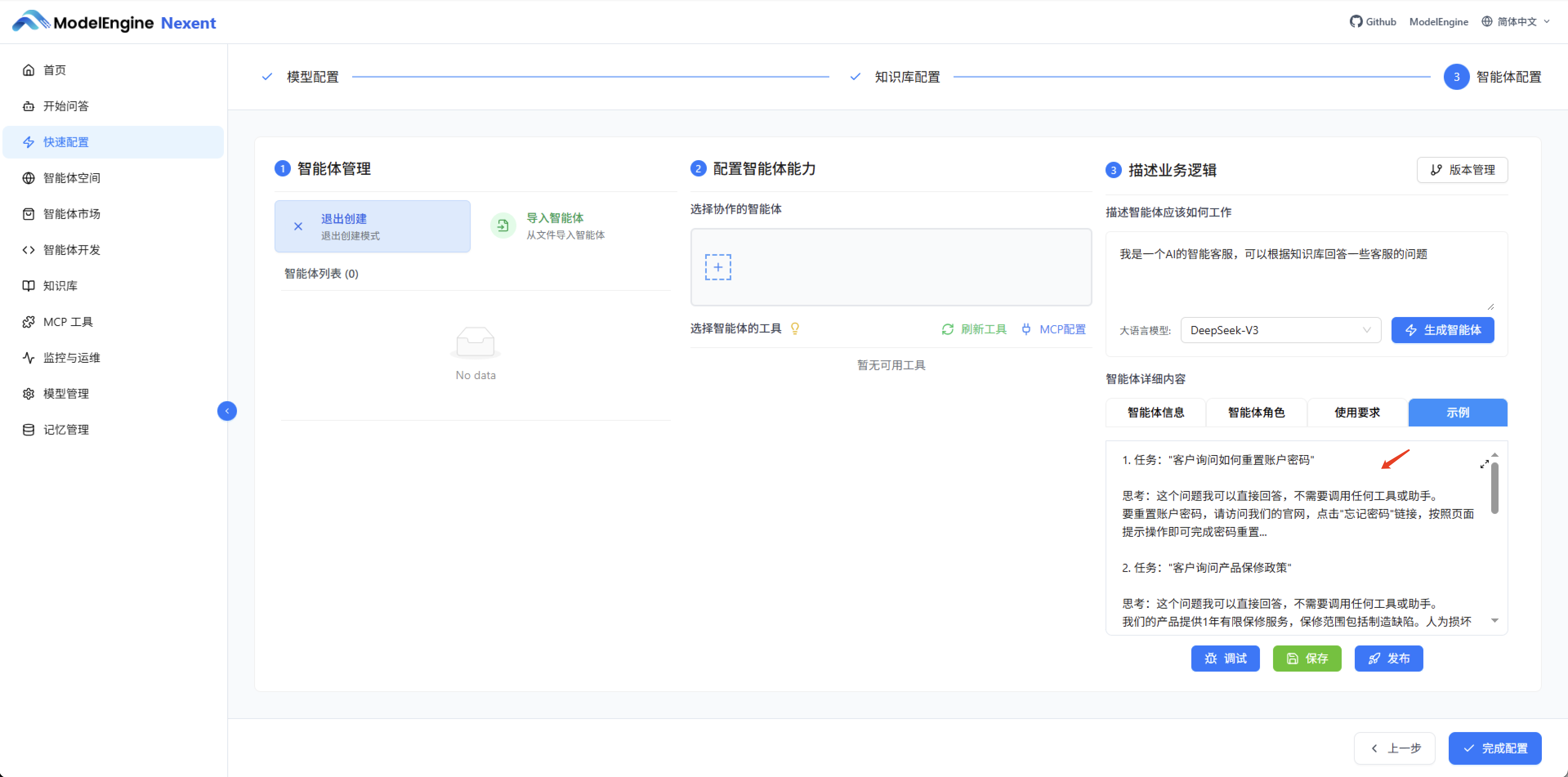Go to 监控与运维 page
Viewport: 1568px width, 777px height.
coord(71,357)
